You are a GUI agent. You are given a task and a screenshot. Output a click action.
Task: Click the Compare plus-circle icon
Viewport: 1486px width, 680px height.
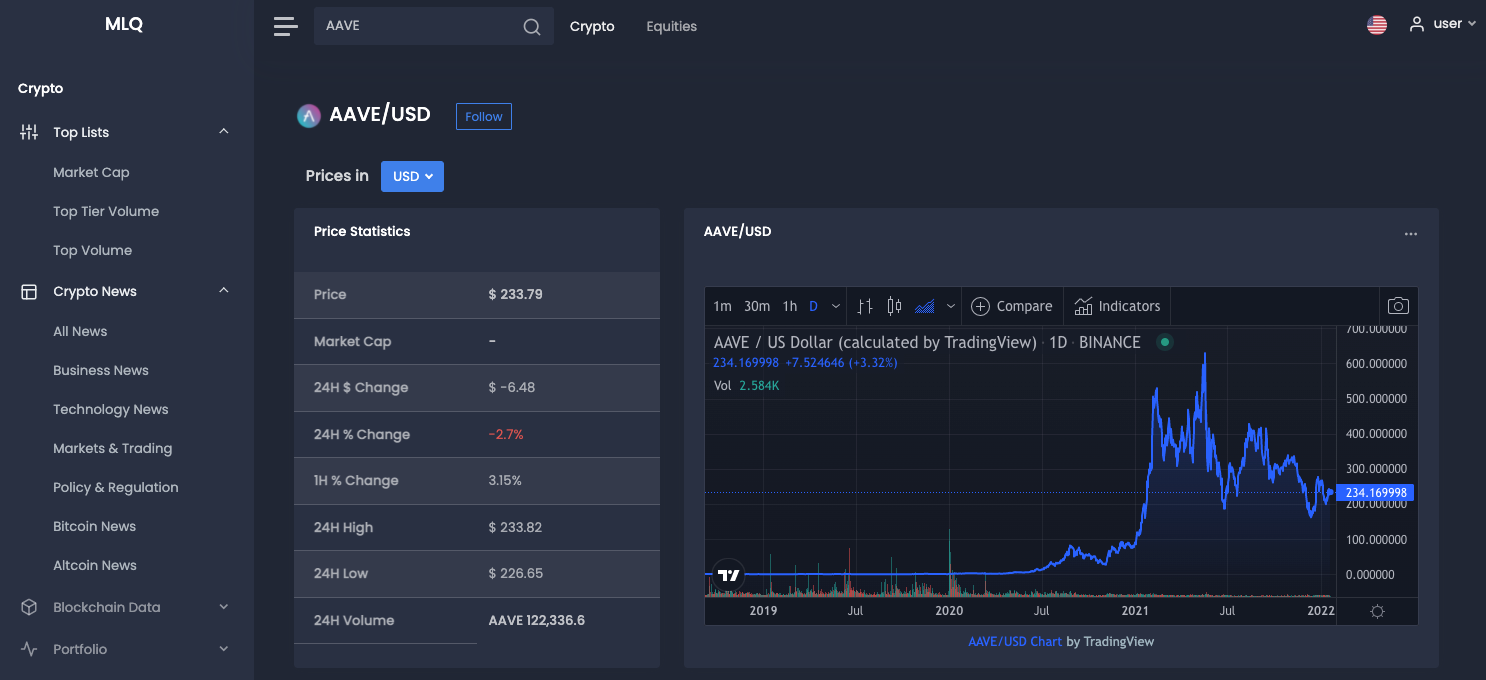980,306
